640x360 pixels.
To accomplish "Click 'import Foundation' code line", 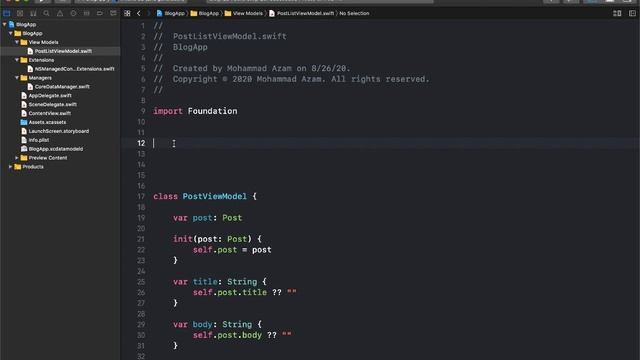I will click(x=195, y=111).
